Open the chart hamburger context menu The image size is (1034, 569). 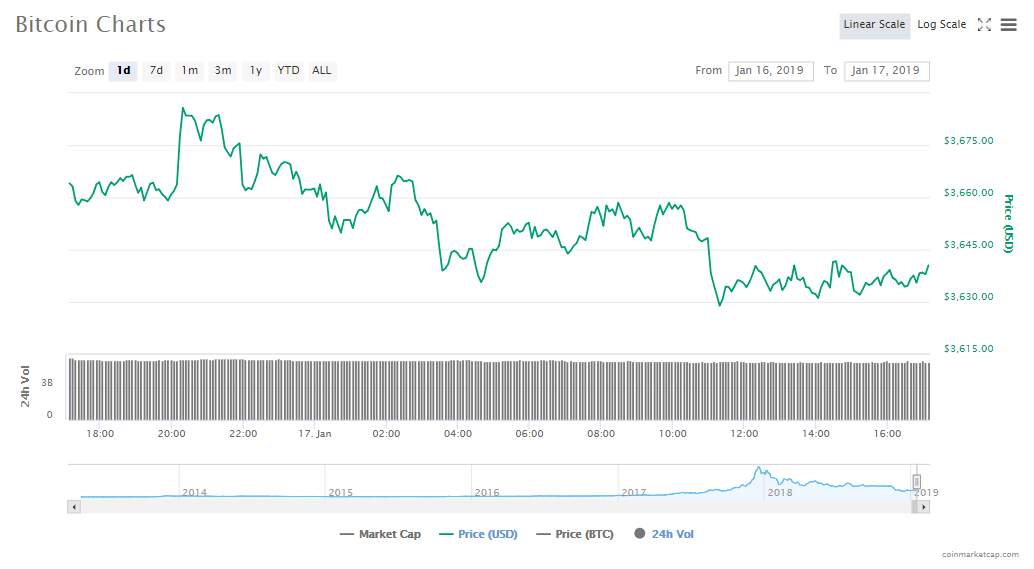coord(1008,25)
